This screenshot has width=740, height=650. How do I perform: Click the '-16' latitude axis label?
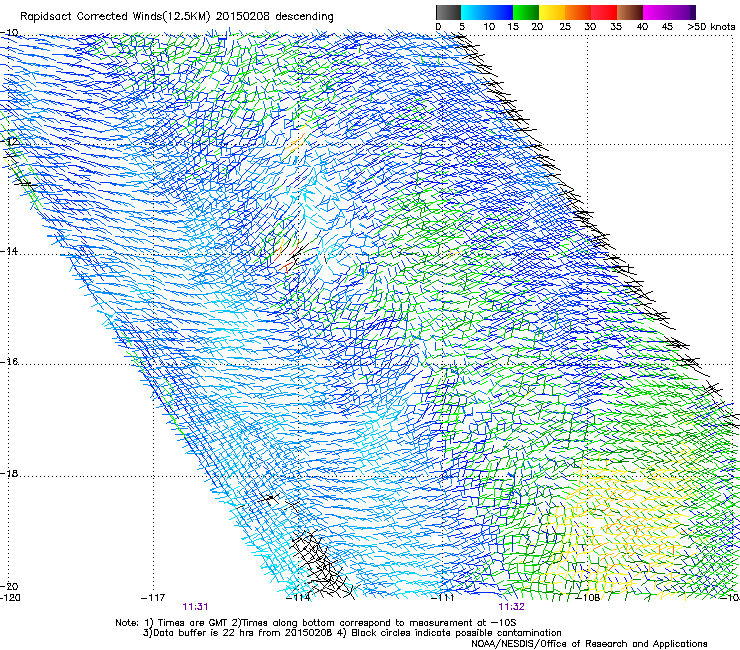(9, 362)
